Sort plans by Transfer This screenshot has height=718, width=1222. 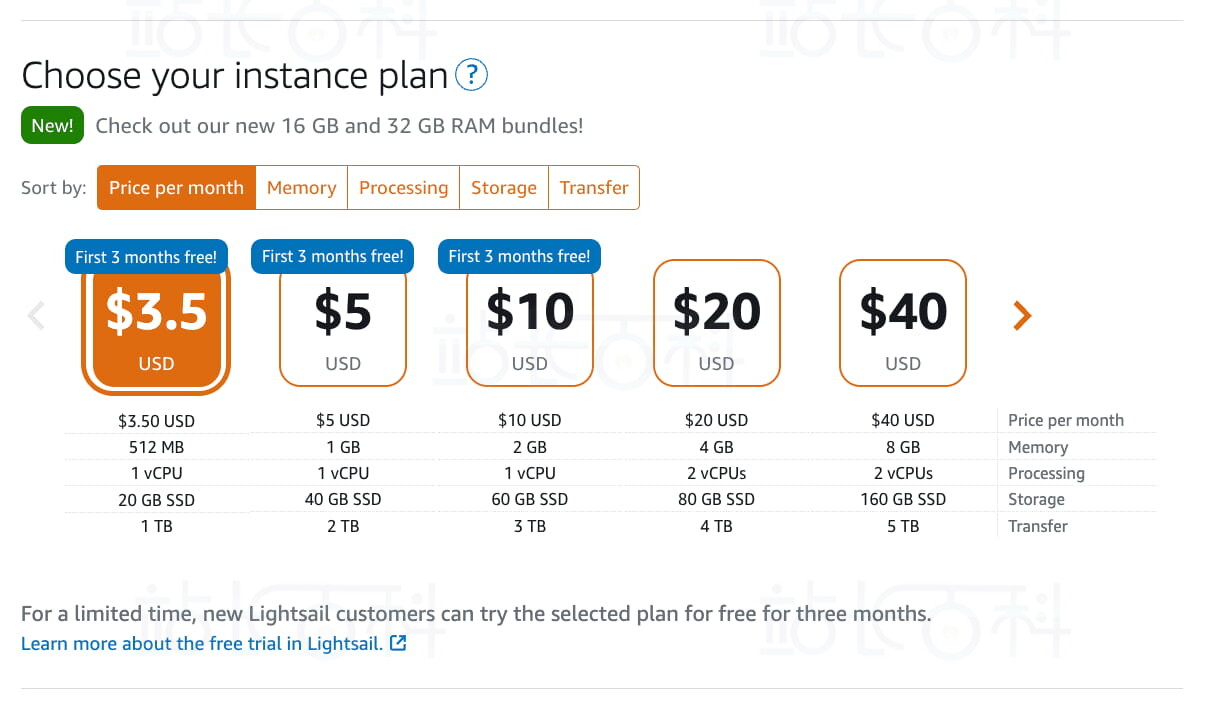point(594,188)
